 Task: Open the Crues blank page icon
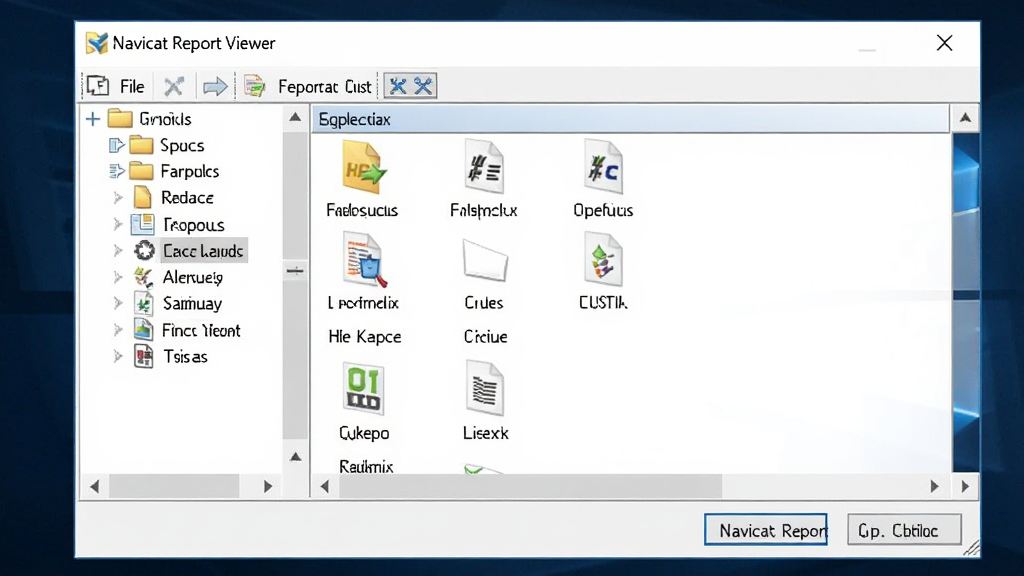[x=485, y=260]
